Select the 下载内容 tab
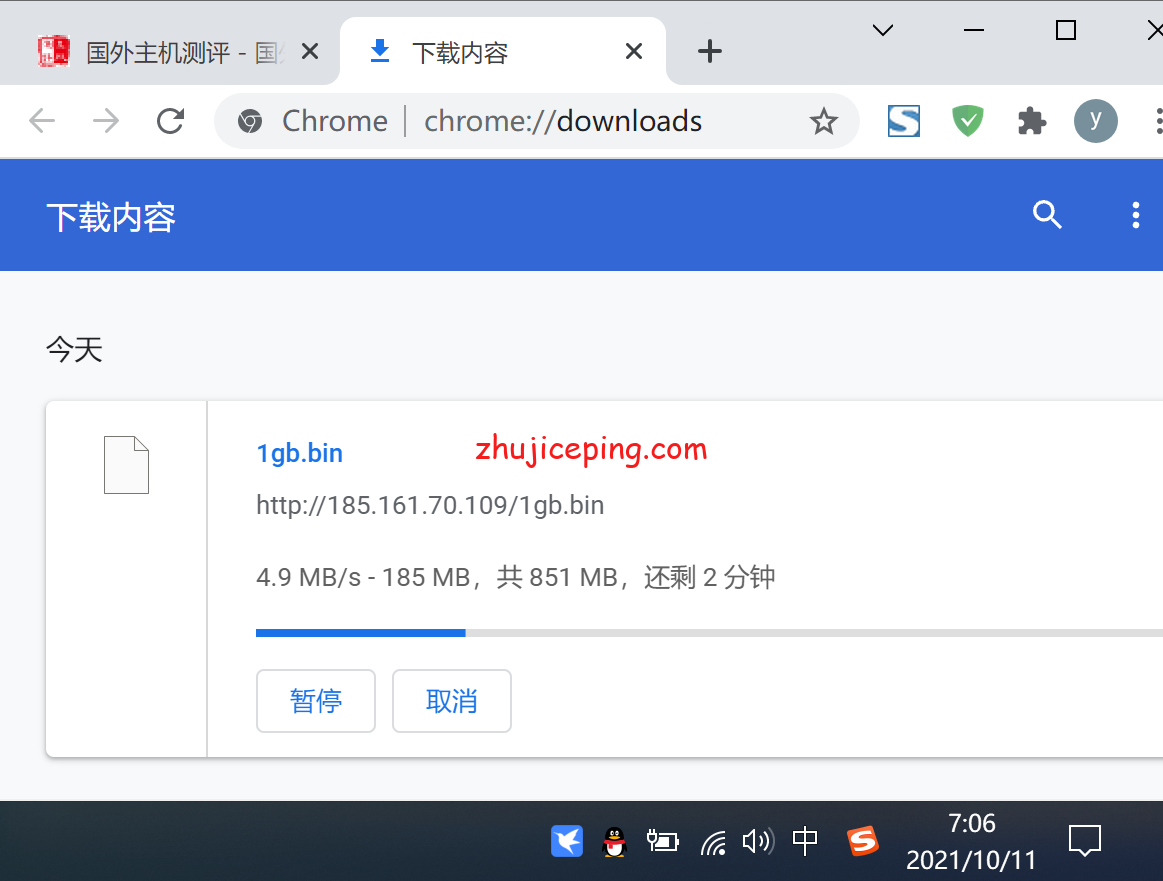The width and height of the screenshot is (1163, 881). [x=503, y=52]
